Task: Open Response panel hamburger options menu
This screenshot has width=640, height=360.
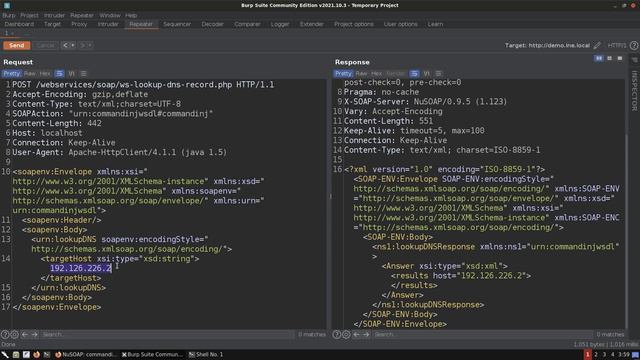Action: (438, 73)
